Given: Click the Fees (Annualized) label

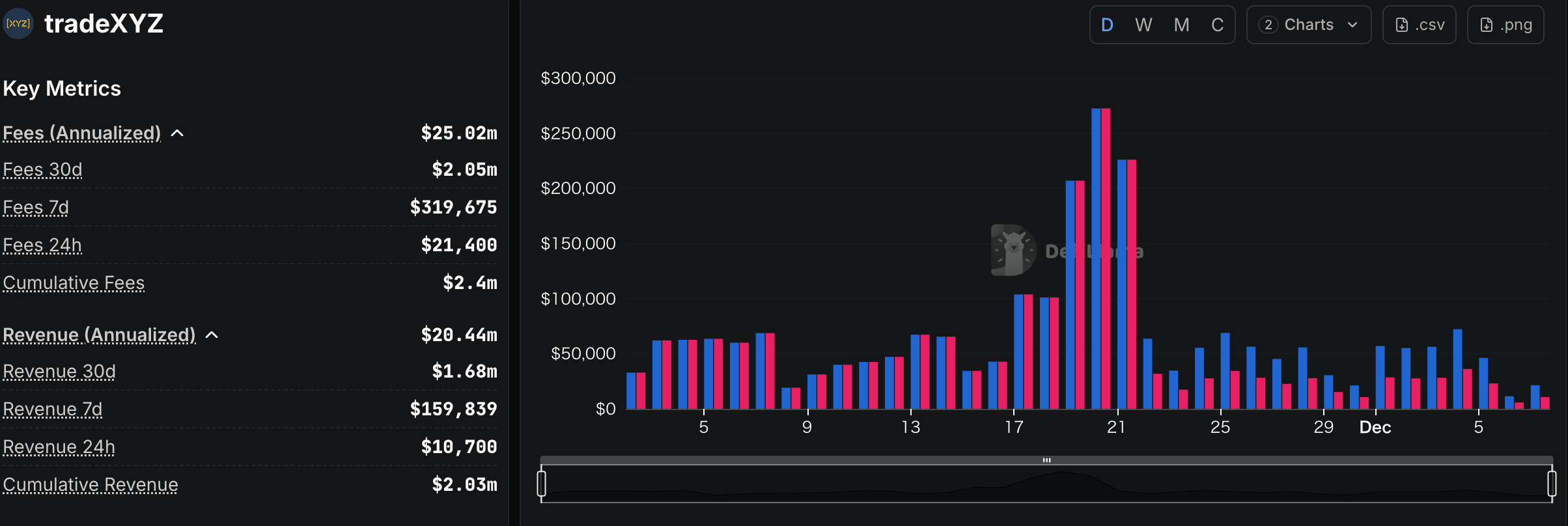Looking at the screenshot, I should (x=82, y=133).
